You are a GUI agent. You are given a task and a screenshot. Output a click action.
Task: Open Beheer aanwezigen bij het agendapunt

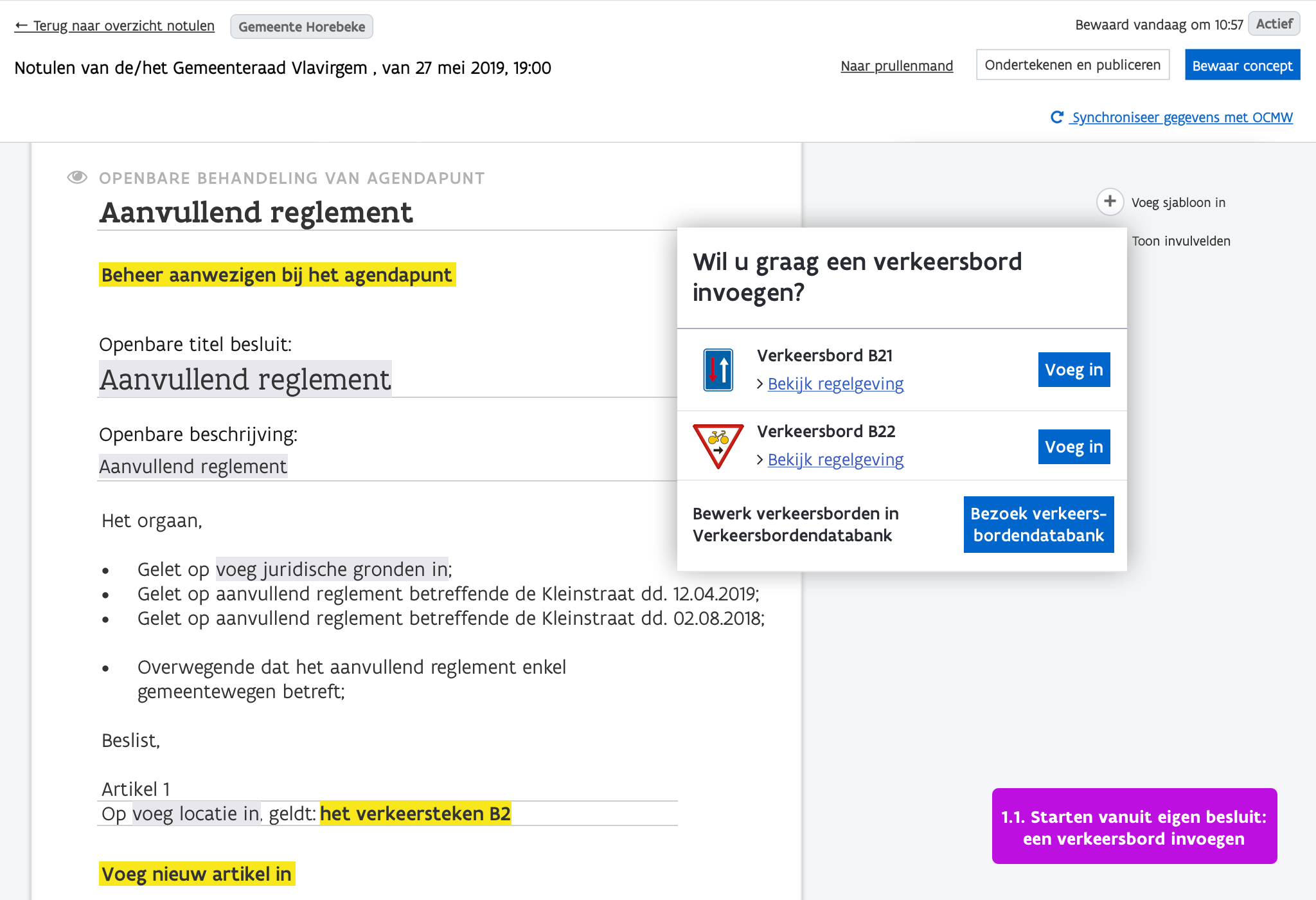[x=277, y=275]
